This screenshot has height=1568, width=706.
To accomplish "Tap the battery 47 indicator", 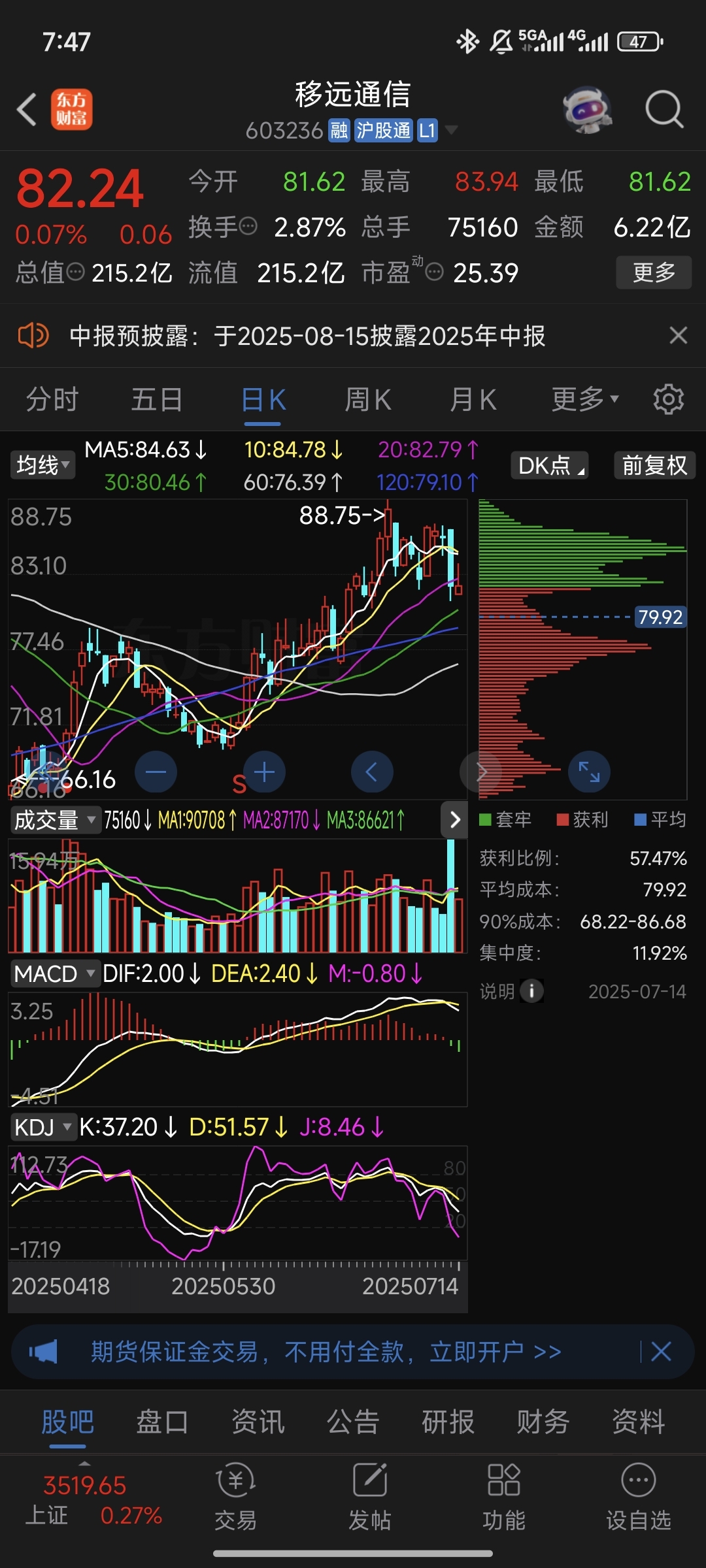I will pos(641,42).
